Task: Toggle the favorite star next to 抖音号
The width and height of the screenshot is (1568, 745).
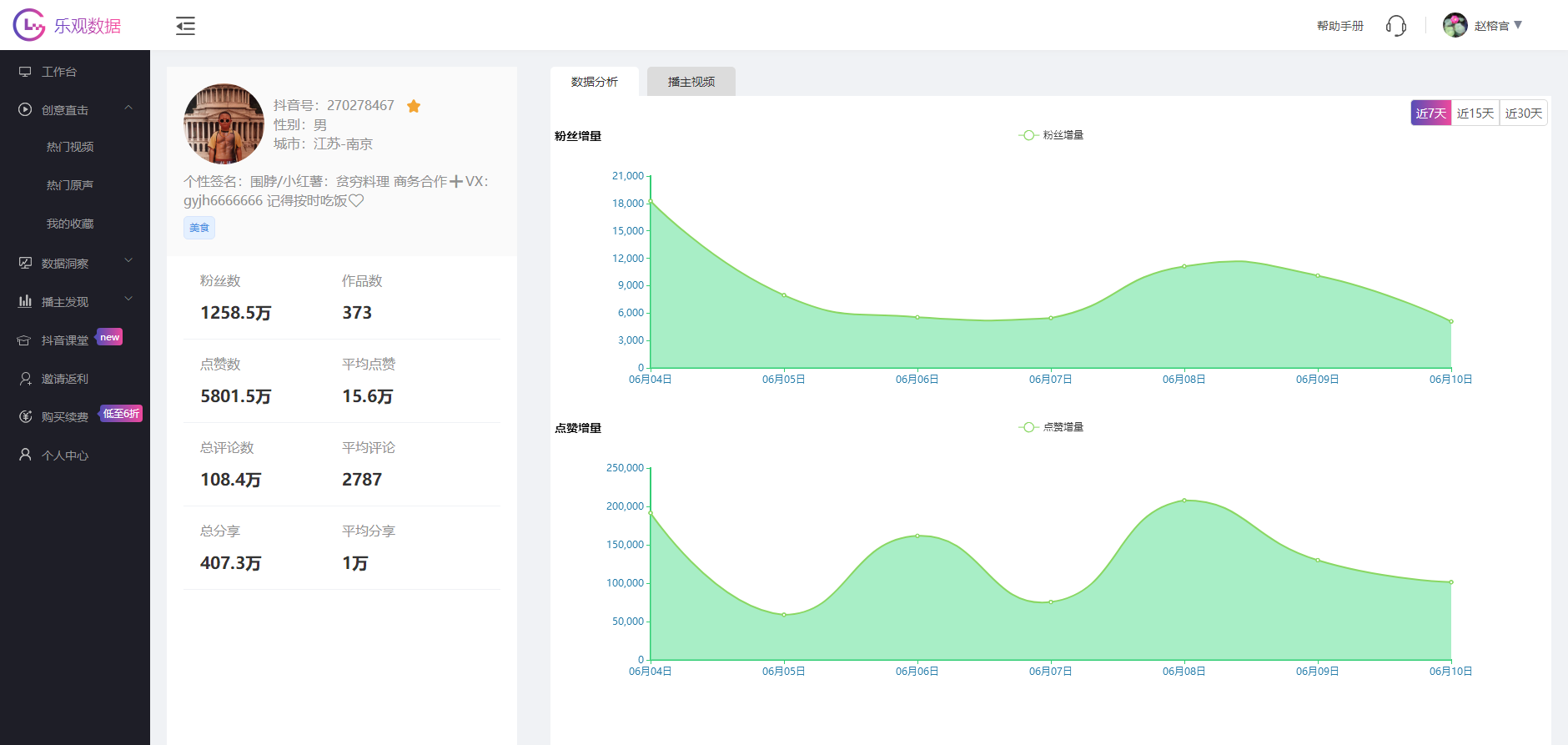Action: pyautogui.click(x=414, y=106)
